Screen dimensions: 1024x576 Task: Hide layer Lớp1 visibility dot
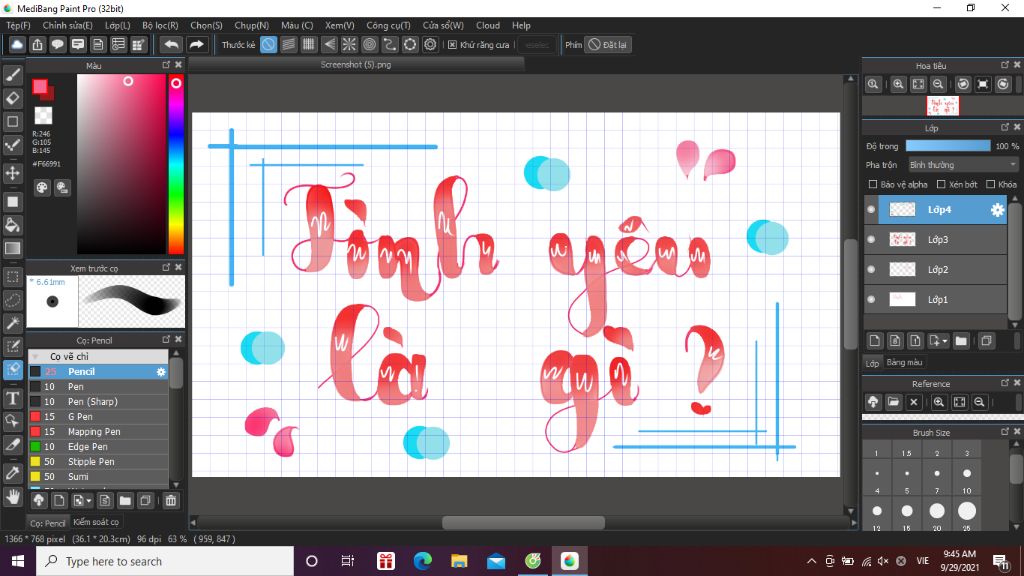coord(871,300)
